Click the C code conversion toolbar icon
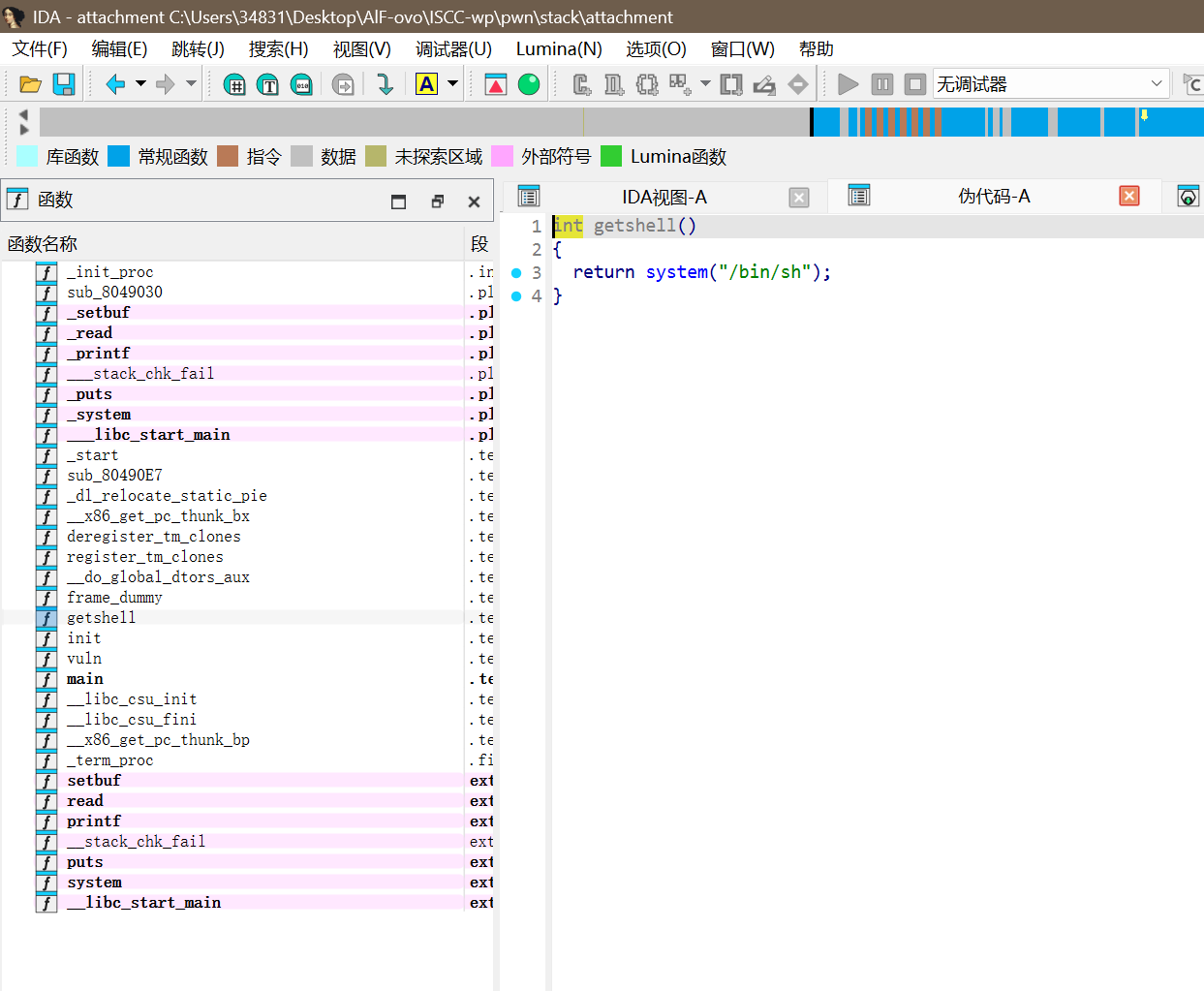1204x991 pixels. tap(581, 84)
